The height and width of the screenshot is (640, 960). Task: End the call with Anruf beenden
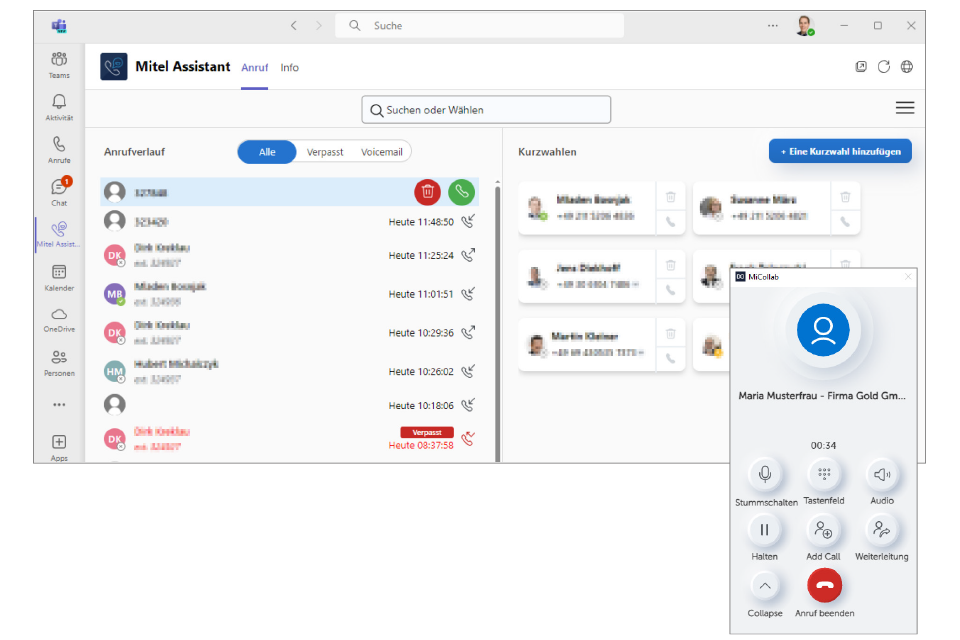[x=825, y=585]
